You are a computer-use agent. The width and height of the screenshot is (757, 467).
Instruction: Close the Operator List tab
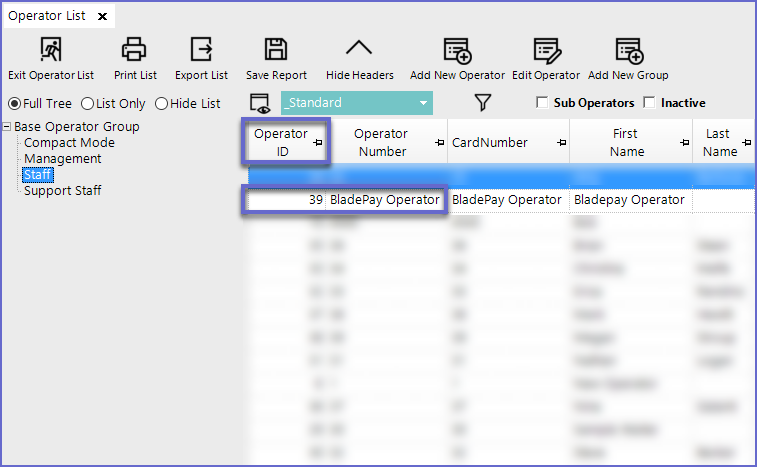pos(100,16)
